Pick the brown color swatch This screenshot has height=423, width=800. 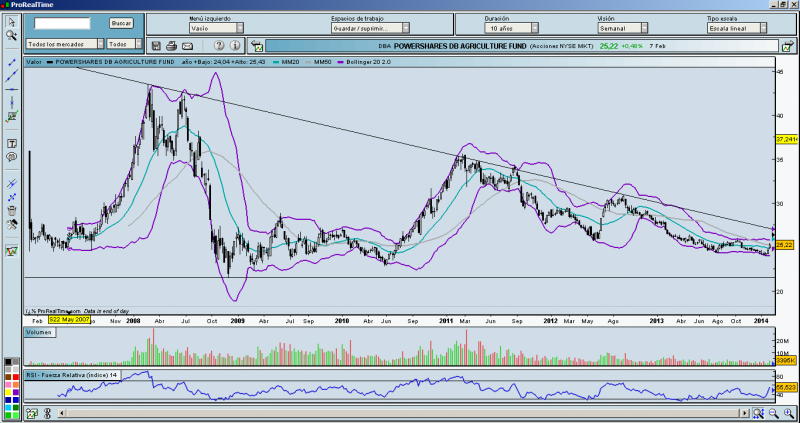pos(8,377)
